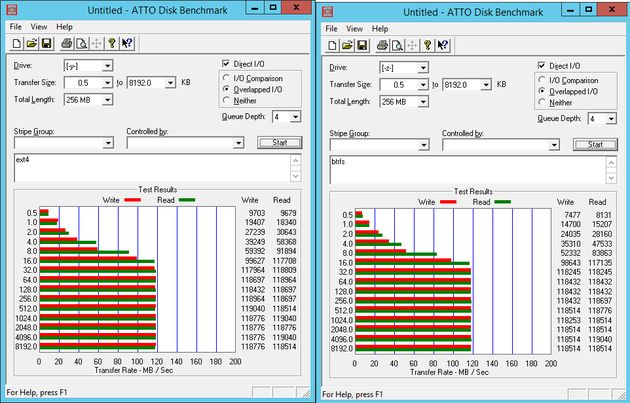This screenshot has width=630, height=403.
Task: Select Neither radio in right window
Action: point(542,102)
